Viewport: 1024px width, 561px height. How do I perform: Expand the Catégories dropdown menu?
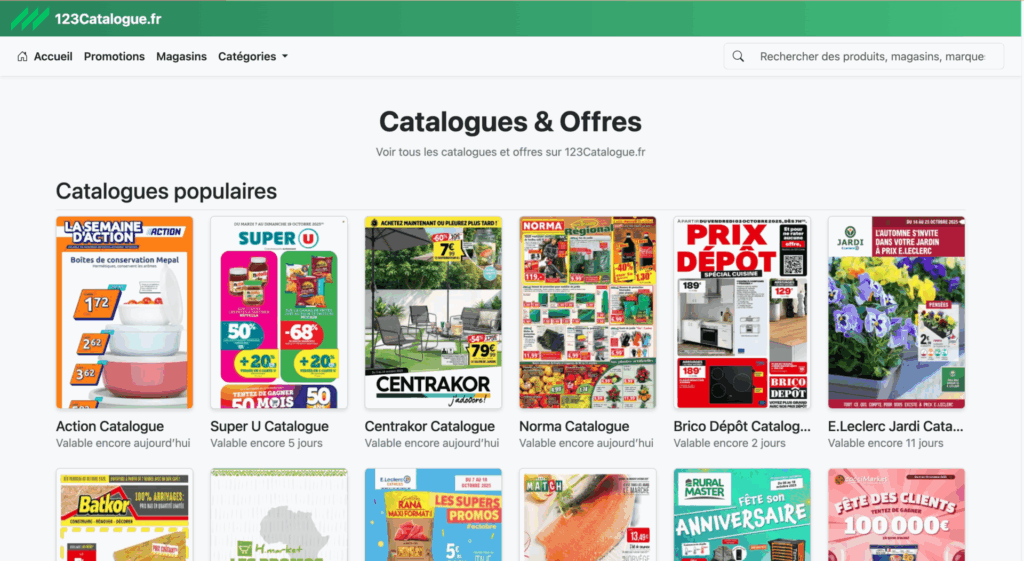point(253,56)
